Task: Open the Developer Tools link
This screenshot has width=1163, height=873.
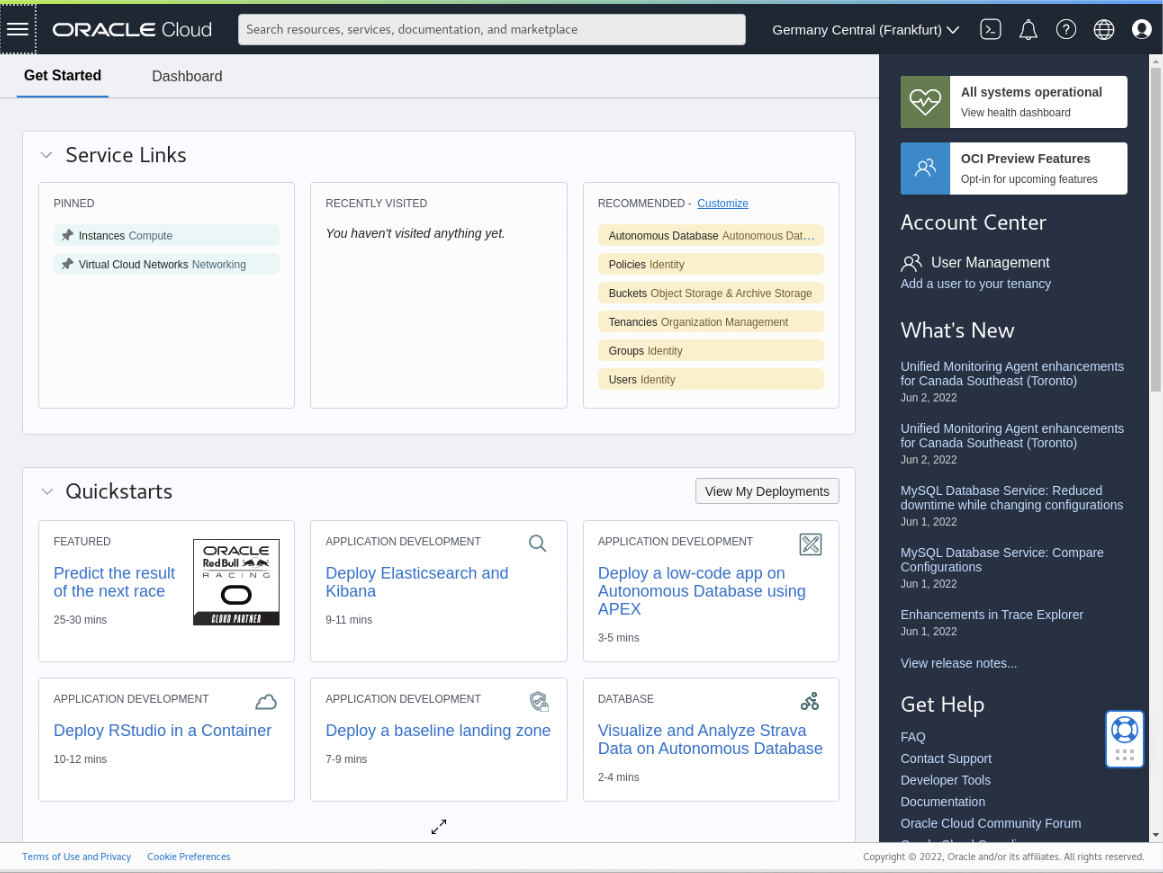Action: [945, 780]
